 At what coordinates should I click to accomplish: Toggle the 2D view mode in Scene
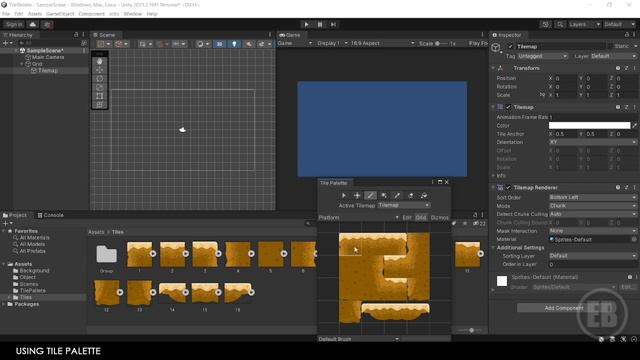(x=219, y=44)
